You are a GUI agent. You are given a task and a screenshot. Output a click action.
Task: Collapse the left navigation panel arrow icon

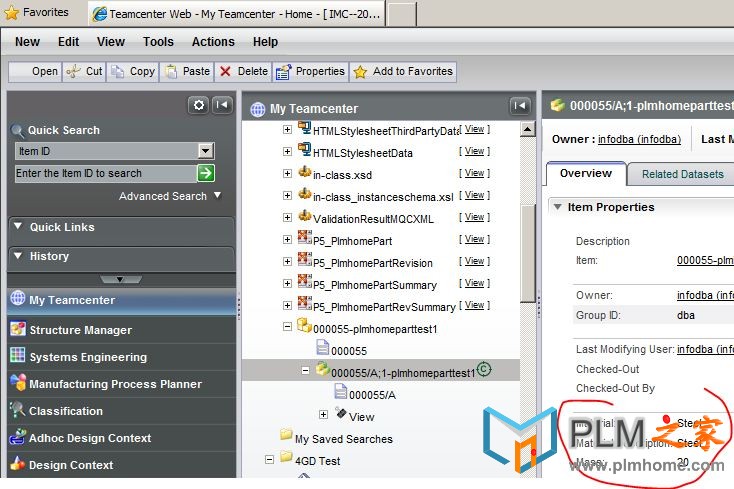coord(222,105)
